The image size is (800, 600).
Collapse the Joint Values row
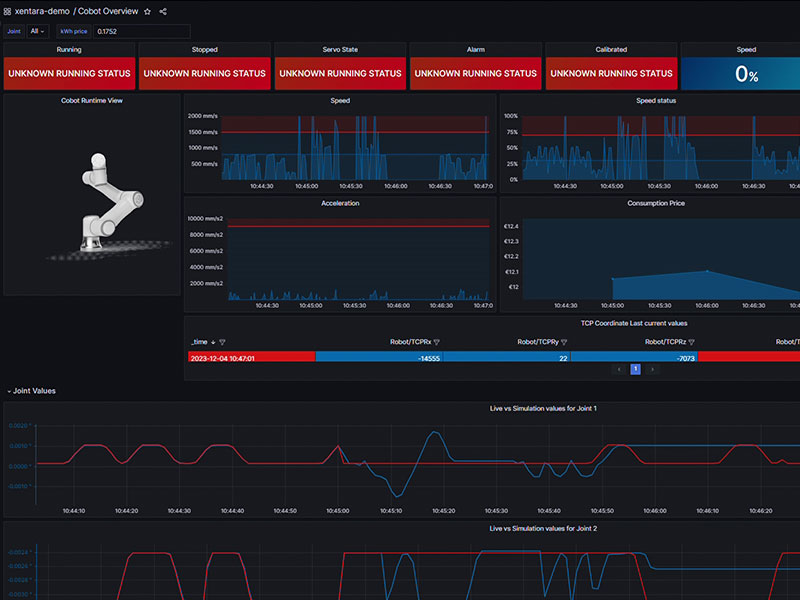(9, 391)
